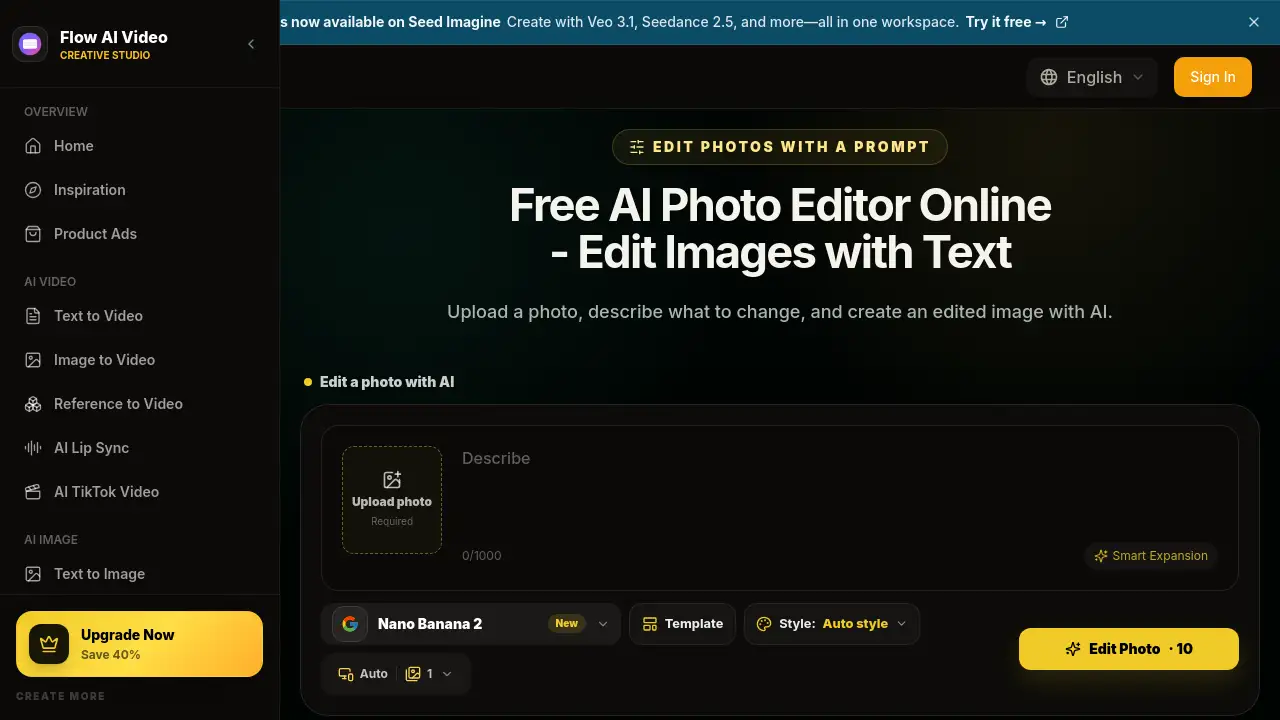This screenshot has width=1280, height=720.
Task: Click the Upgrade Now banner
Action: click(x=139, y=644)
